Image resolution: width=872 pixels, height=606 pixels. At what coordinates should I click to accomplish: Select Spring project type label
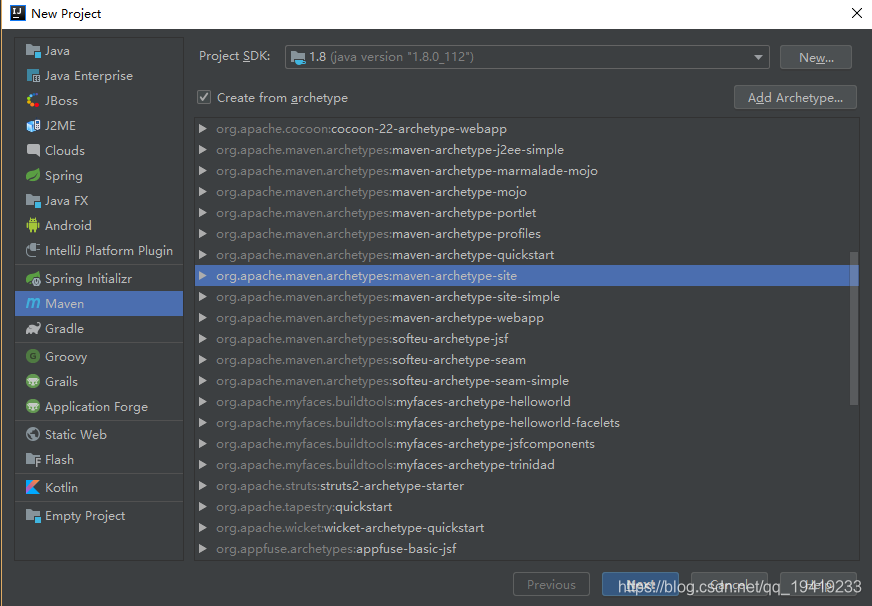64,176
